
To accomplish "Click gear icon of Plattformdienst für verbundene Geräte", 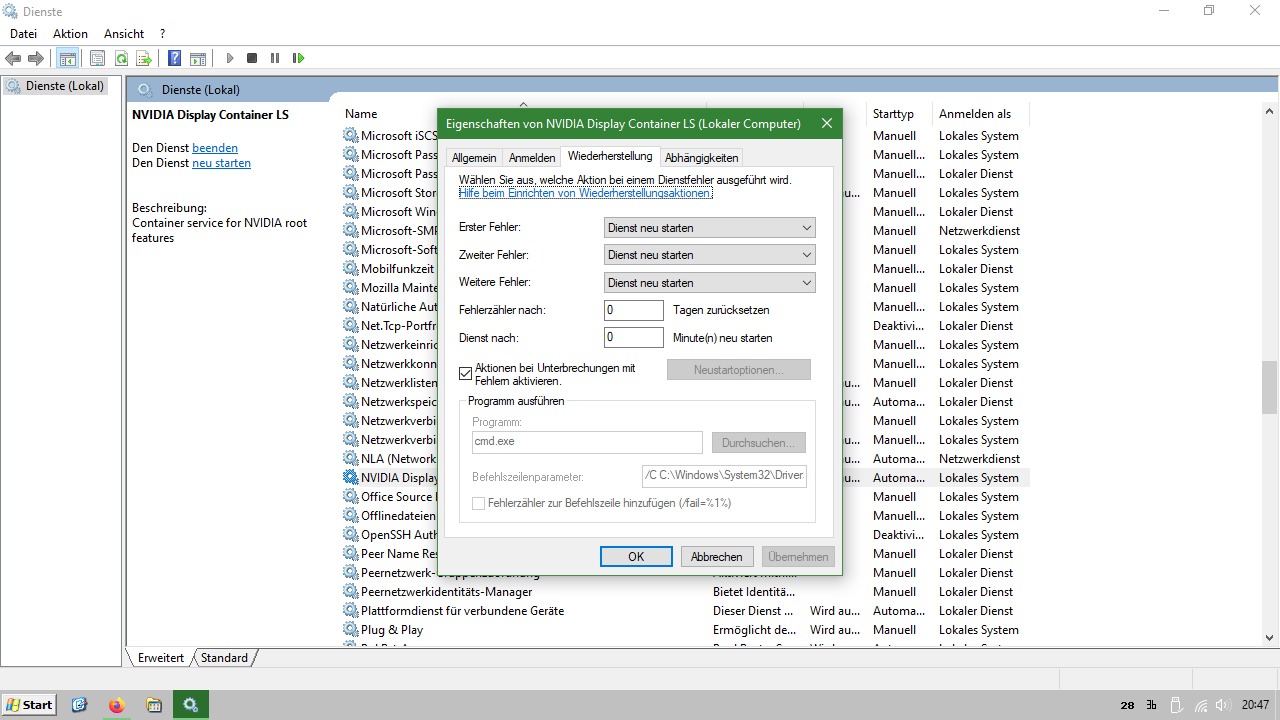I will [351, 611].
